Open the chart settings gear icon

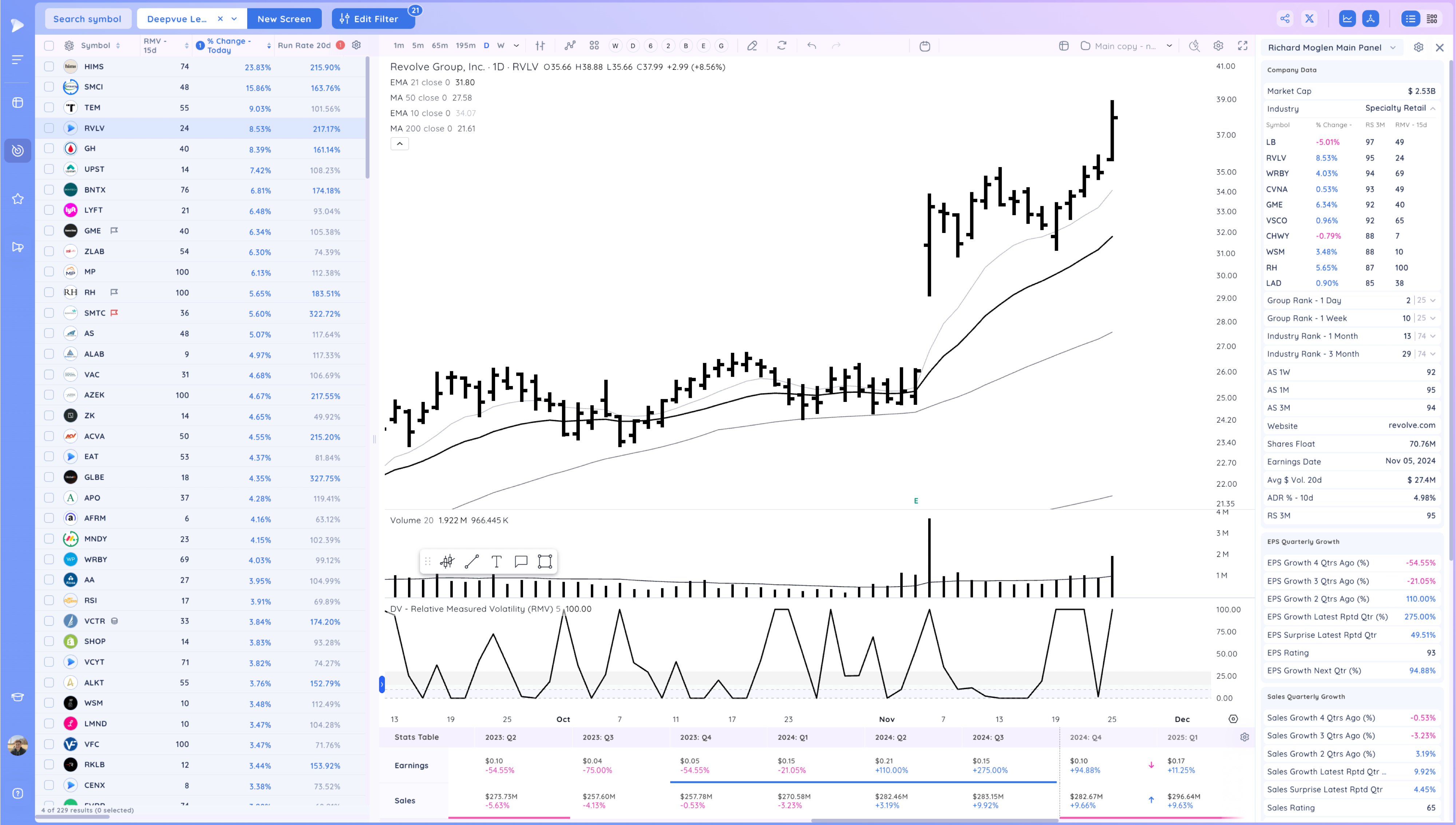pyautogui.click(x=1218, y=46)
